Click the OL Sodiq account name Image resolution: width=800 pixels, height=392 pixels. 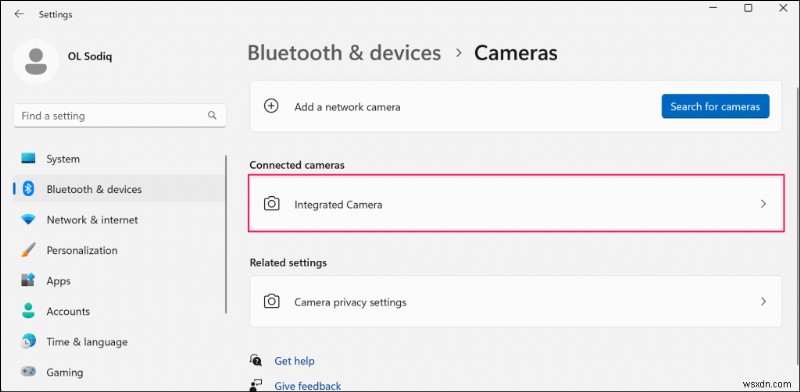(x=90, y=56)
